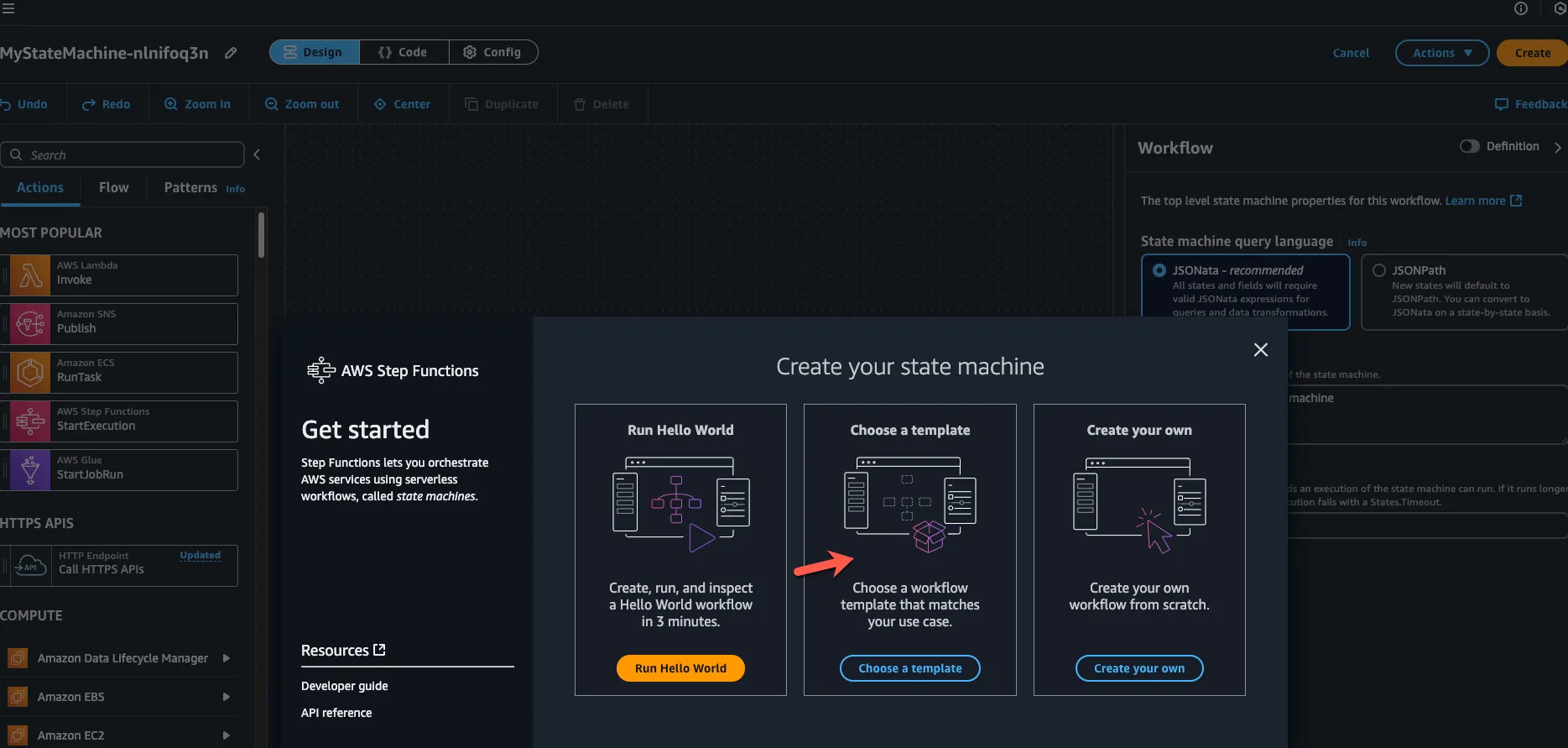Open the Actions tab in states browser
The width and height of the screenshot is (1568, 748).
40,188
